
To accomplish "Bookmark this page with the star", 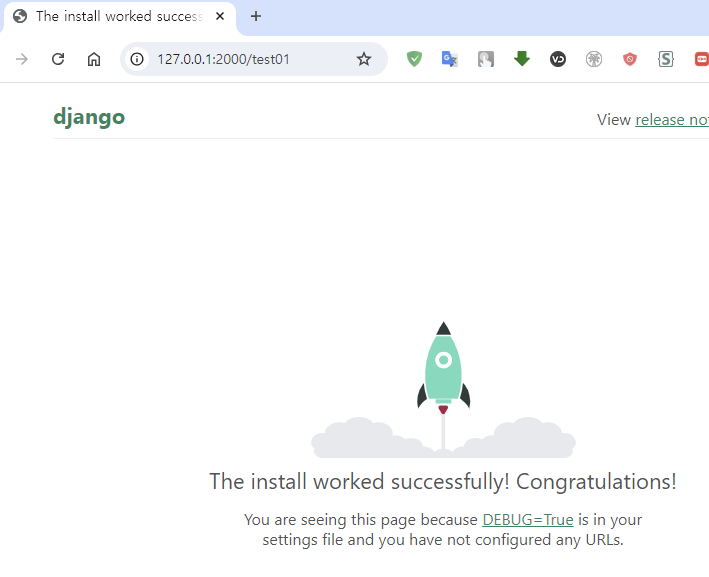I will click(x=364, y=59).
